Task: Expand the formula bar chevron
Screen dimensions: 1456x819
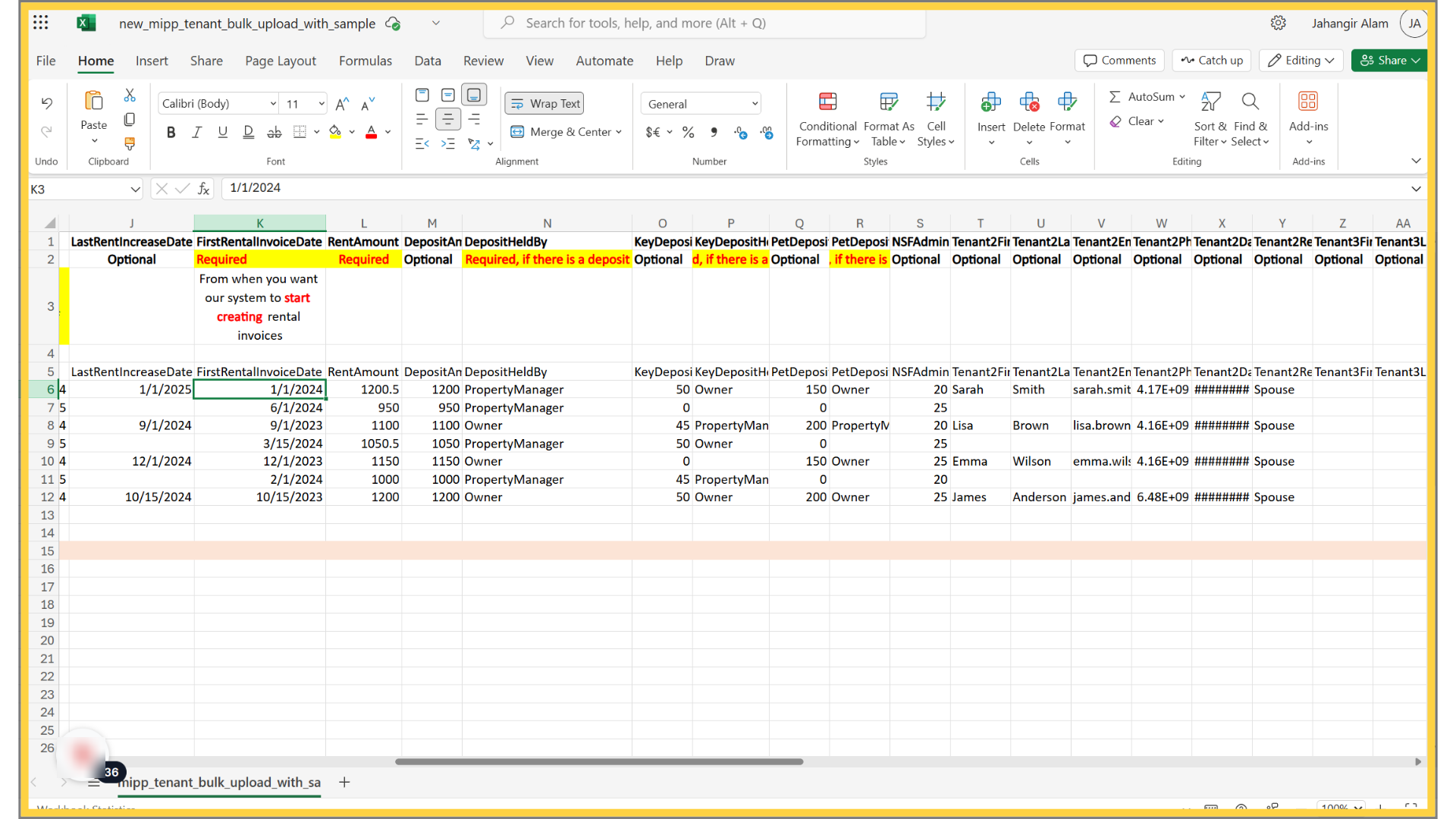Action: click(x=1416, y=189)
